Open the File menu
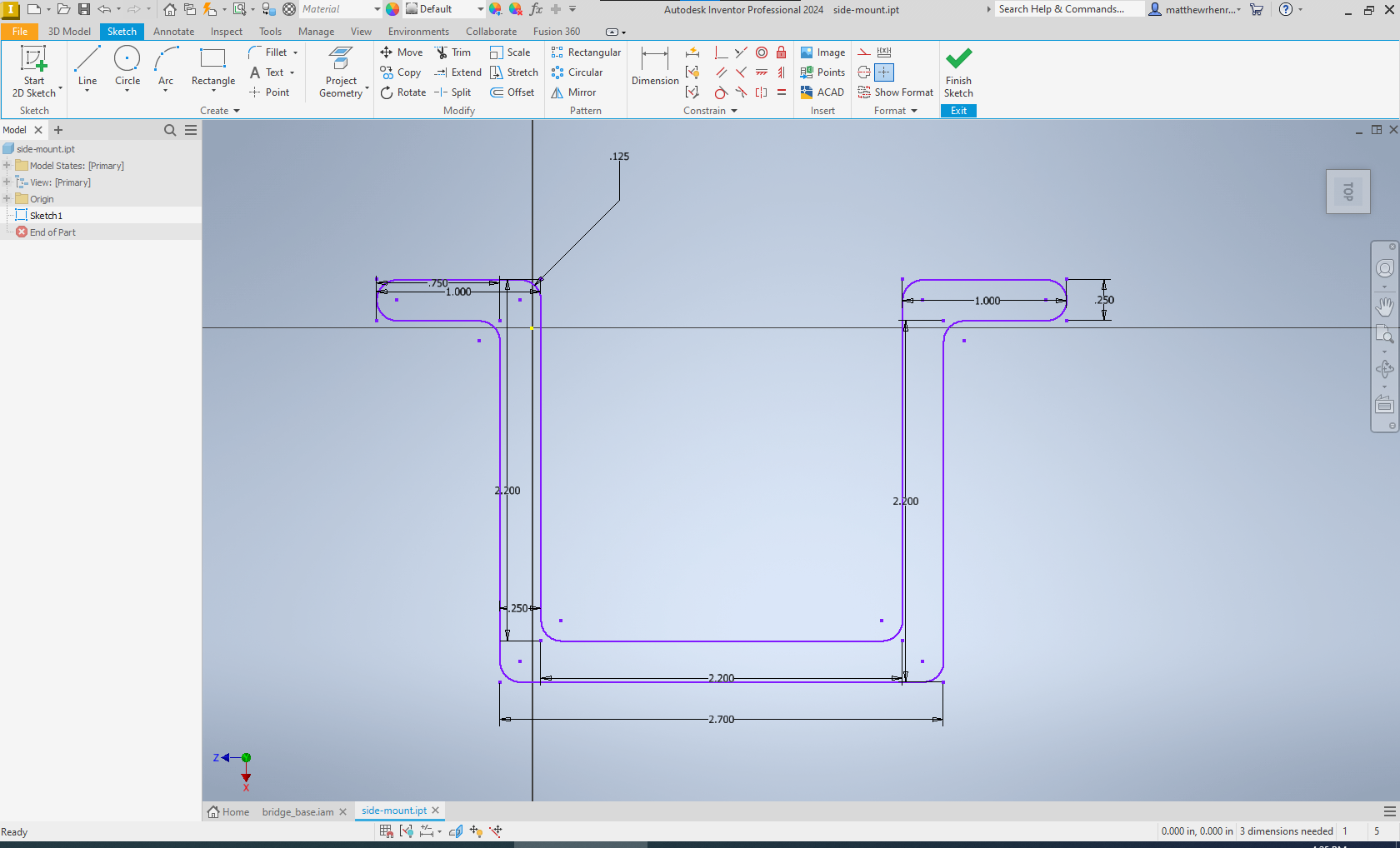 coord(20,32)
